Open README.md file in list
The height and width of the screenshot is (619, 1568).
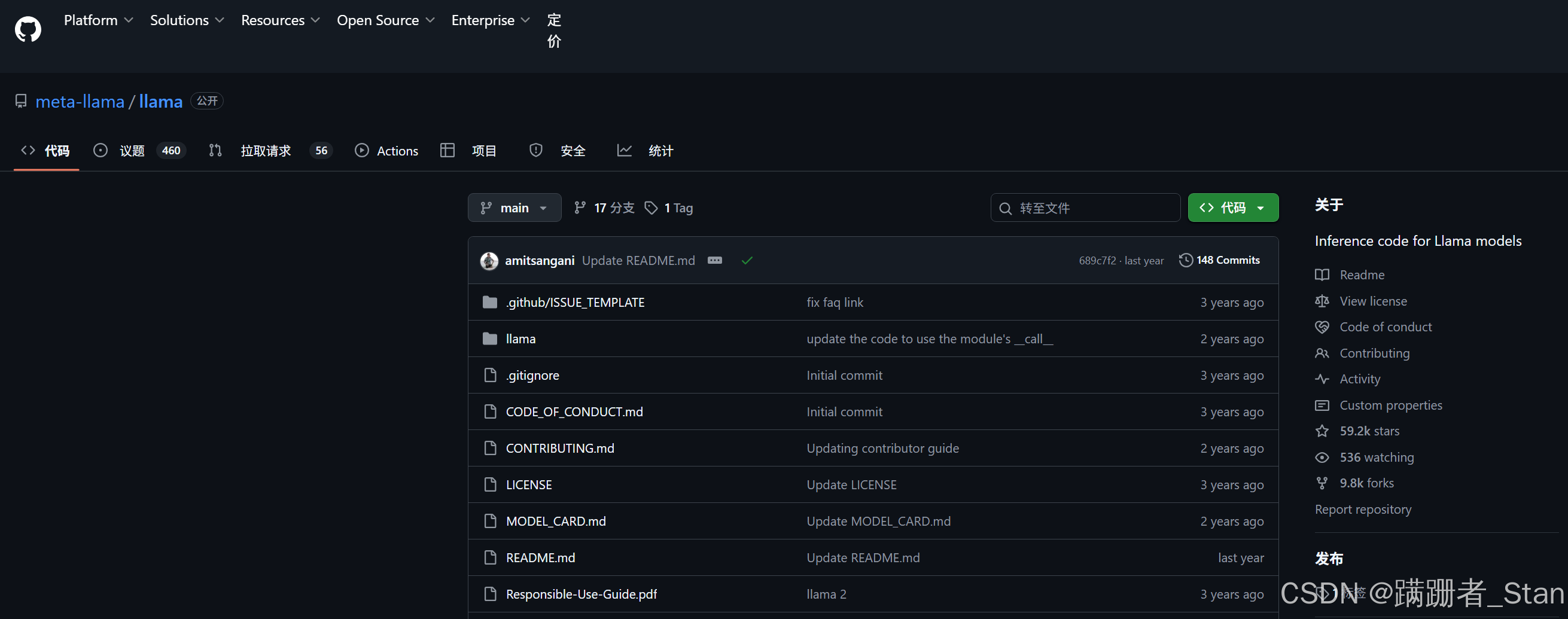pyautogui.click(x=540, y=558)
